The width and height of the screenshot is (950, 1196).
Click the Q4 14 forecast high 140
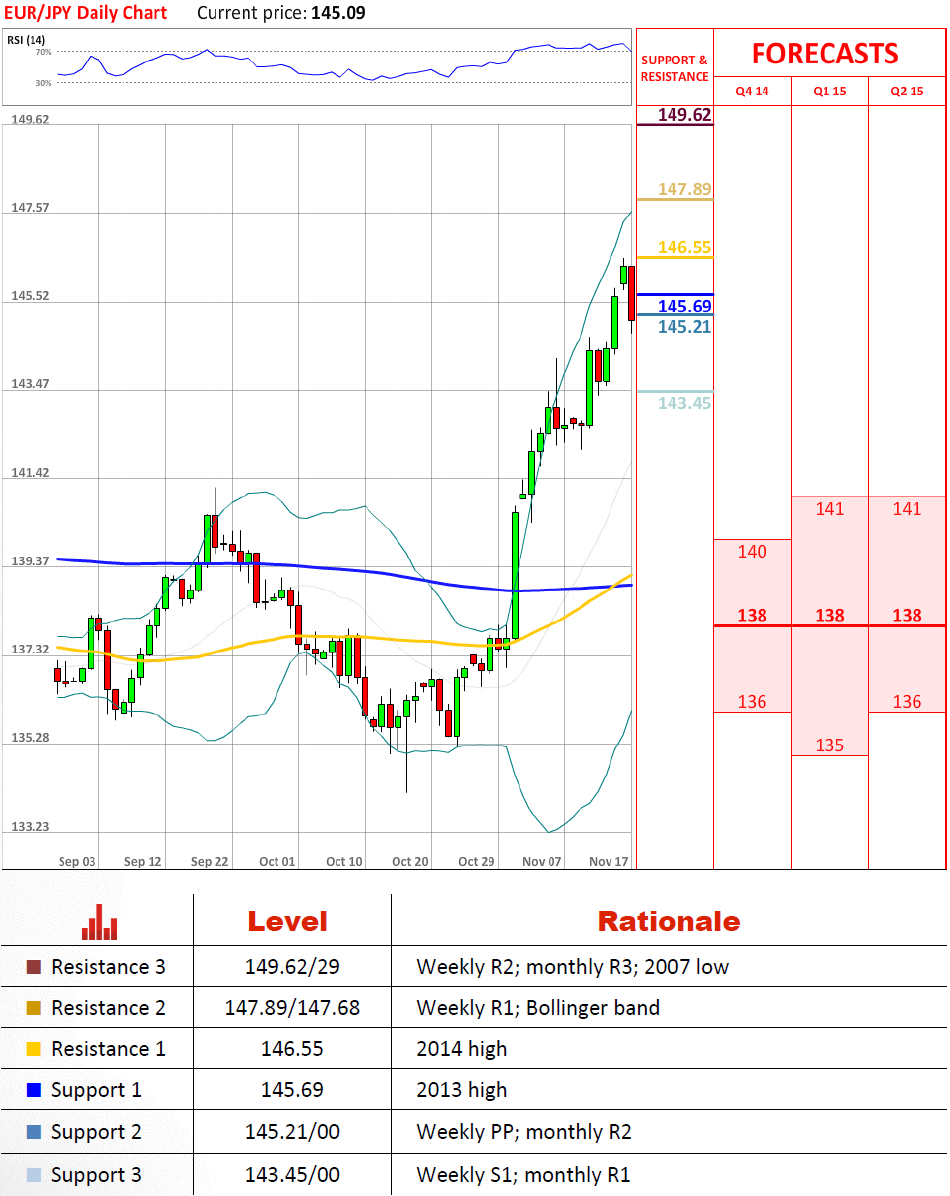752,551
